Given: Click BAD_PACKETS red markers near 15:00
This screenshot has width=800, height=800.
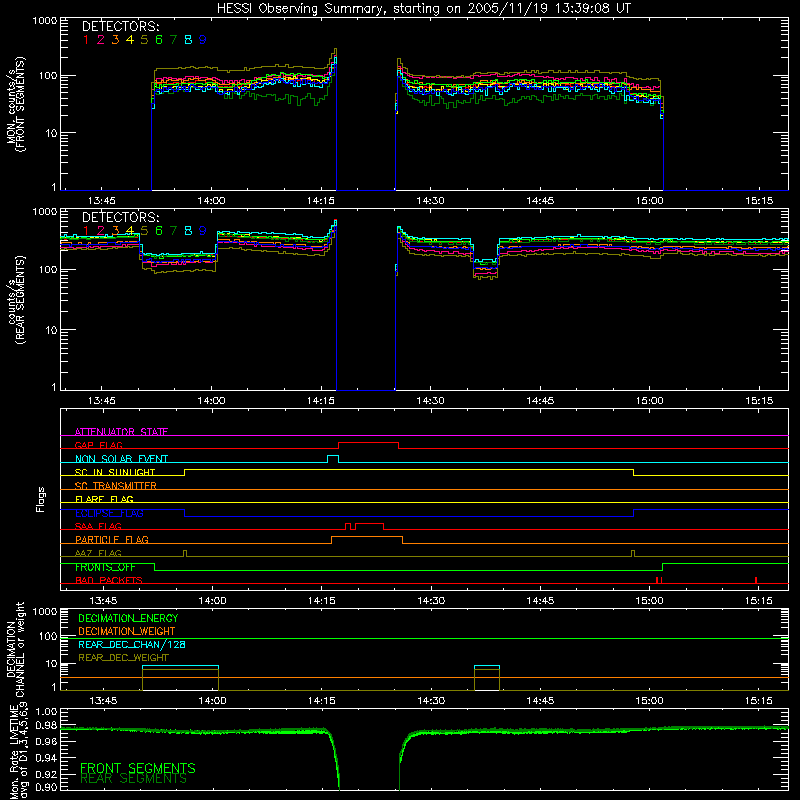Looking at the screenshot, I should tap(659, 580).
